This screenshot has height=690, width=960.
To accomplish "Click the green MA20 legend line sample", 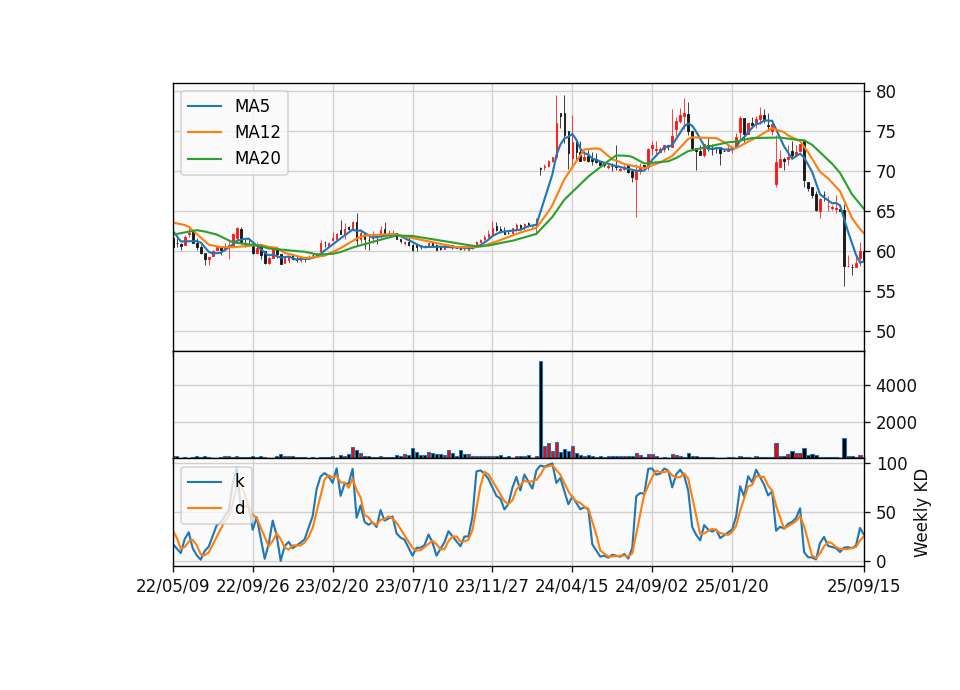I will (204, 159).
